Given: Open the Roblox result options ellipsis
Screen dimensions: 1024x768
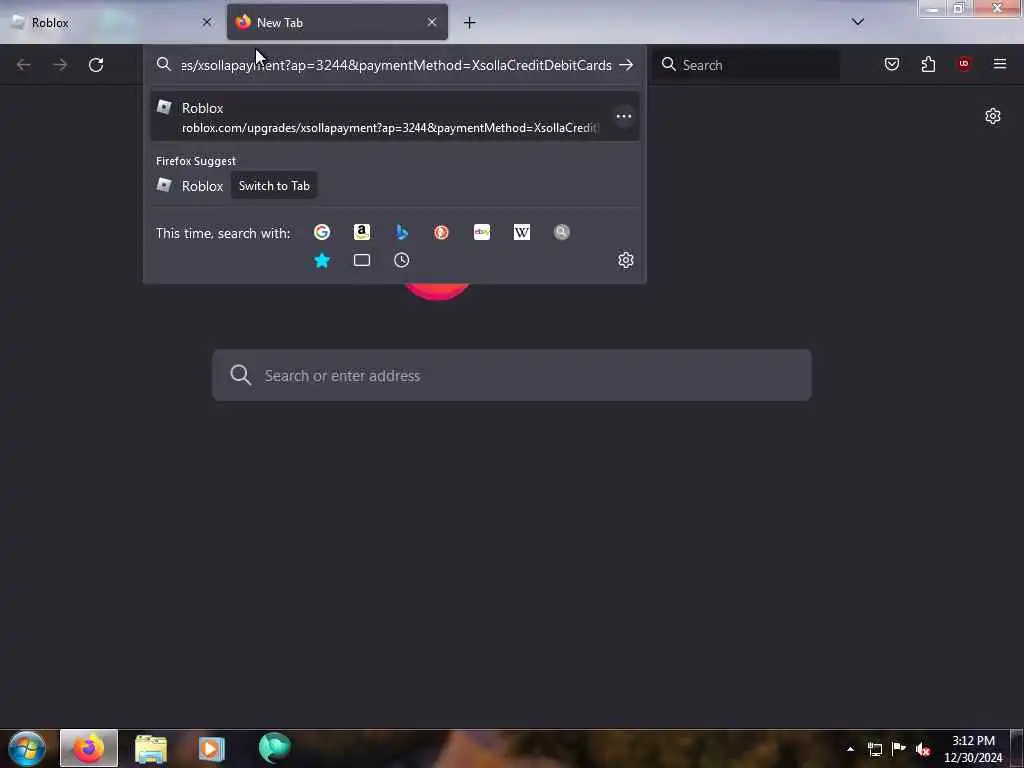Looking at the screenshot, I should (x=624, y=116).
